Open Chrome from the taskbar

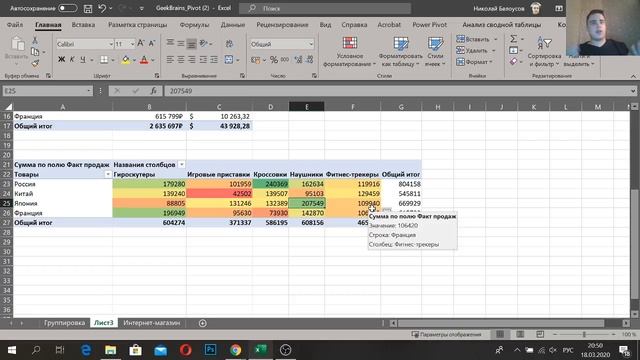click(x=236, y=350)
